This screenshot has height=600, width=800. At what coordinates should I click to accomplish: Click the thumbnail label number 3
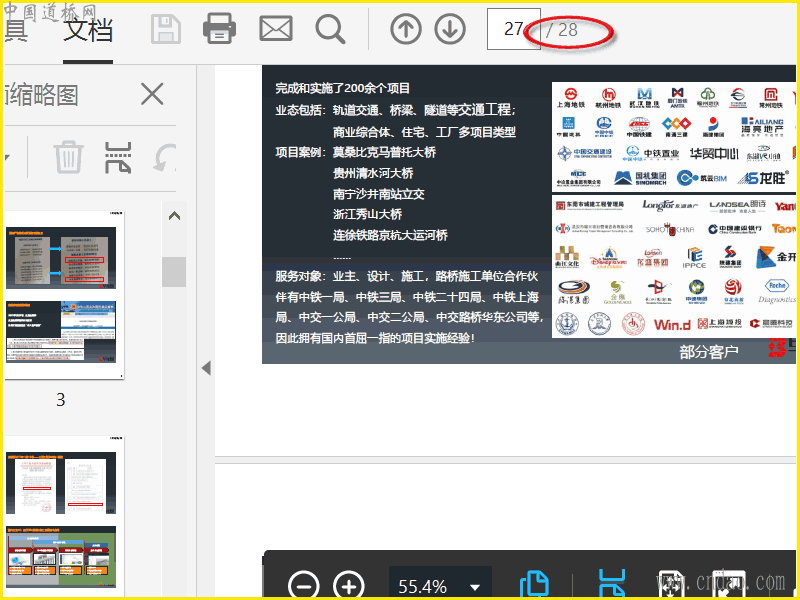[61, 400]
